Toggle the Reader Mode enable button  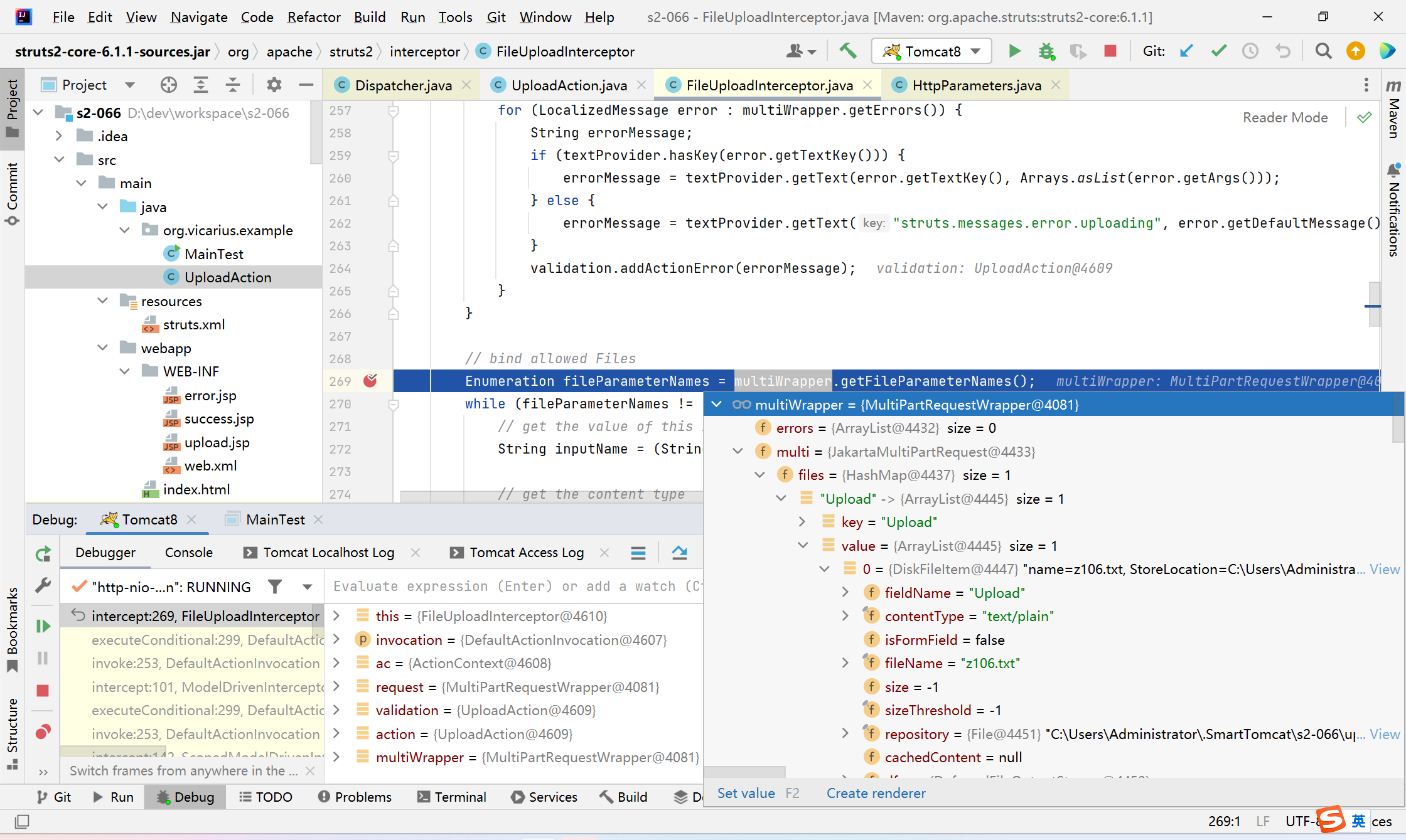tap(1365, 117)
